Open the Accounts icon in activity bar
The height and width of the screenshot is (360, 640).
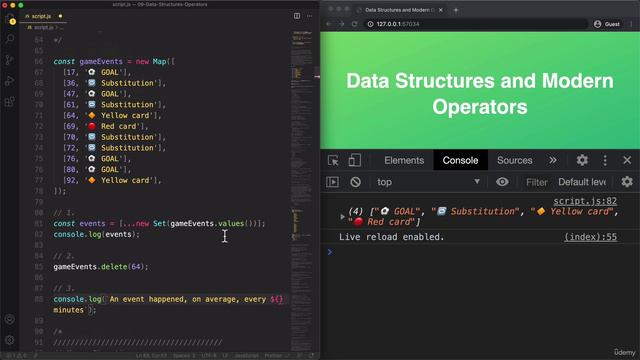coord(10,319)
